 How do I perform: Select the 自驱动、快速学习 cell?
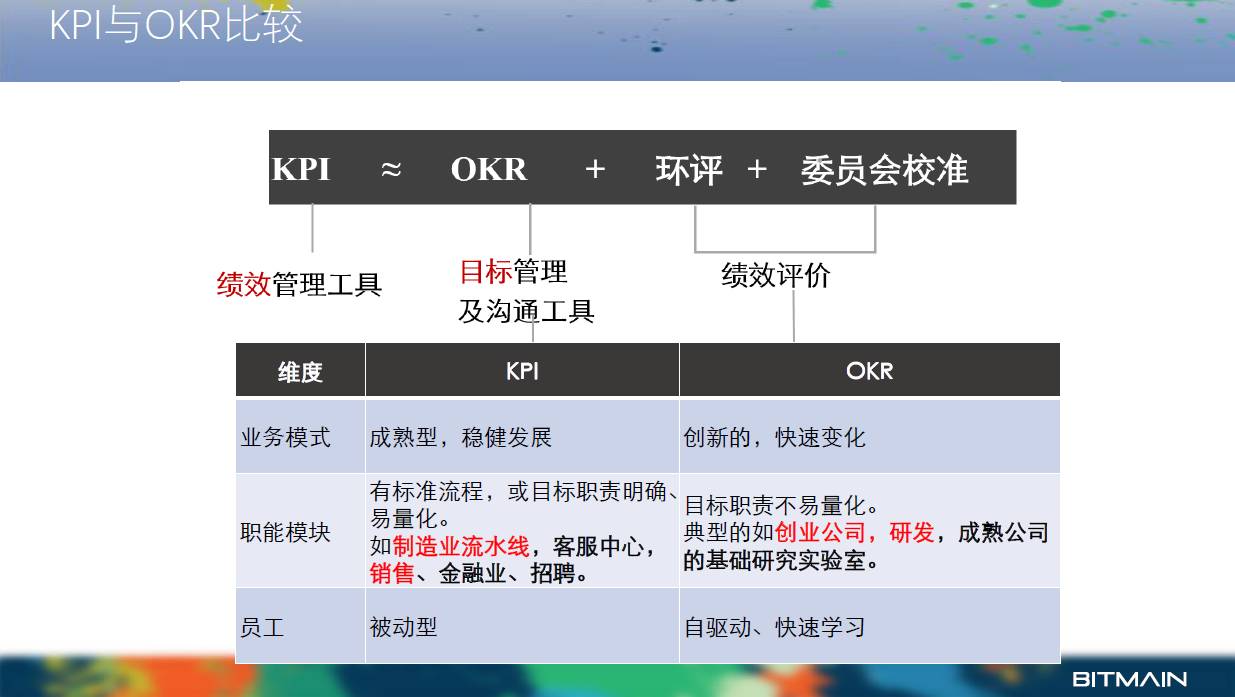point(775,627)
